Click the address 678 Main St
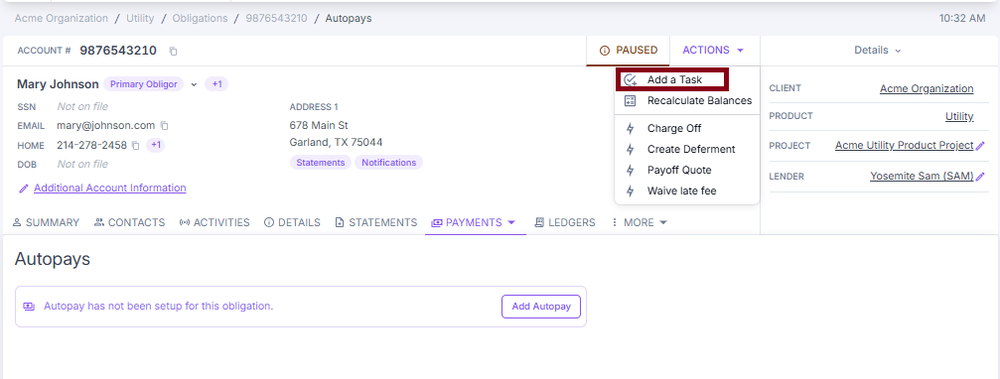 (319, 126)
